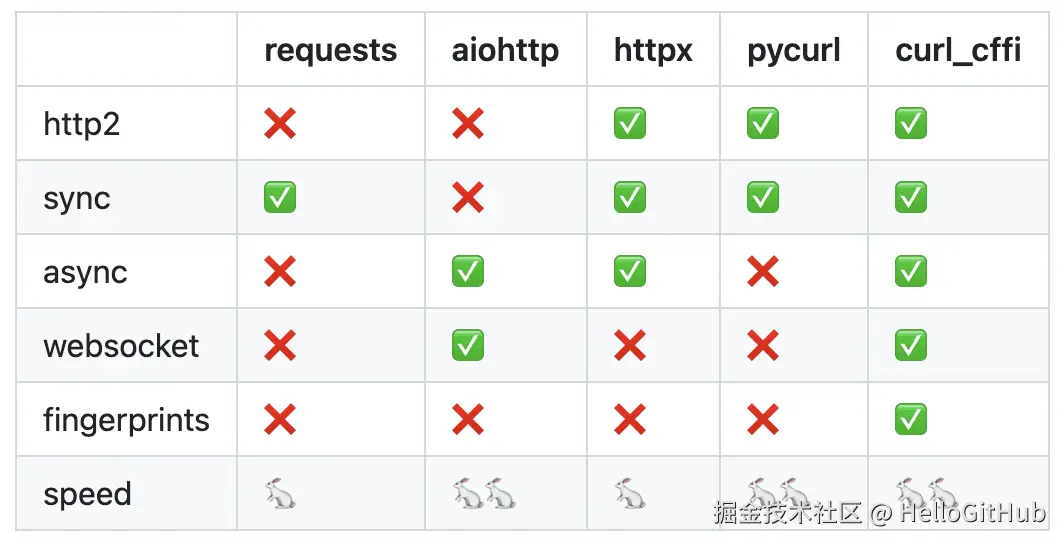Click the rabbit icon in requests speed cell
1064x544 pixels.
pyautogui.click(x=279, y=493)
